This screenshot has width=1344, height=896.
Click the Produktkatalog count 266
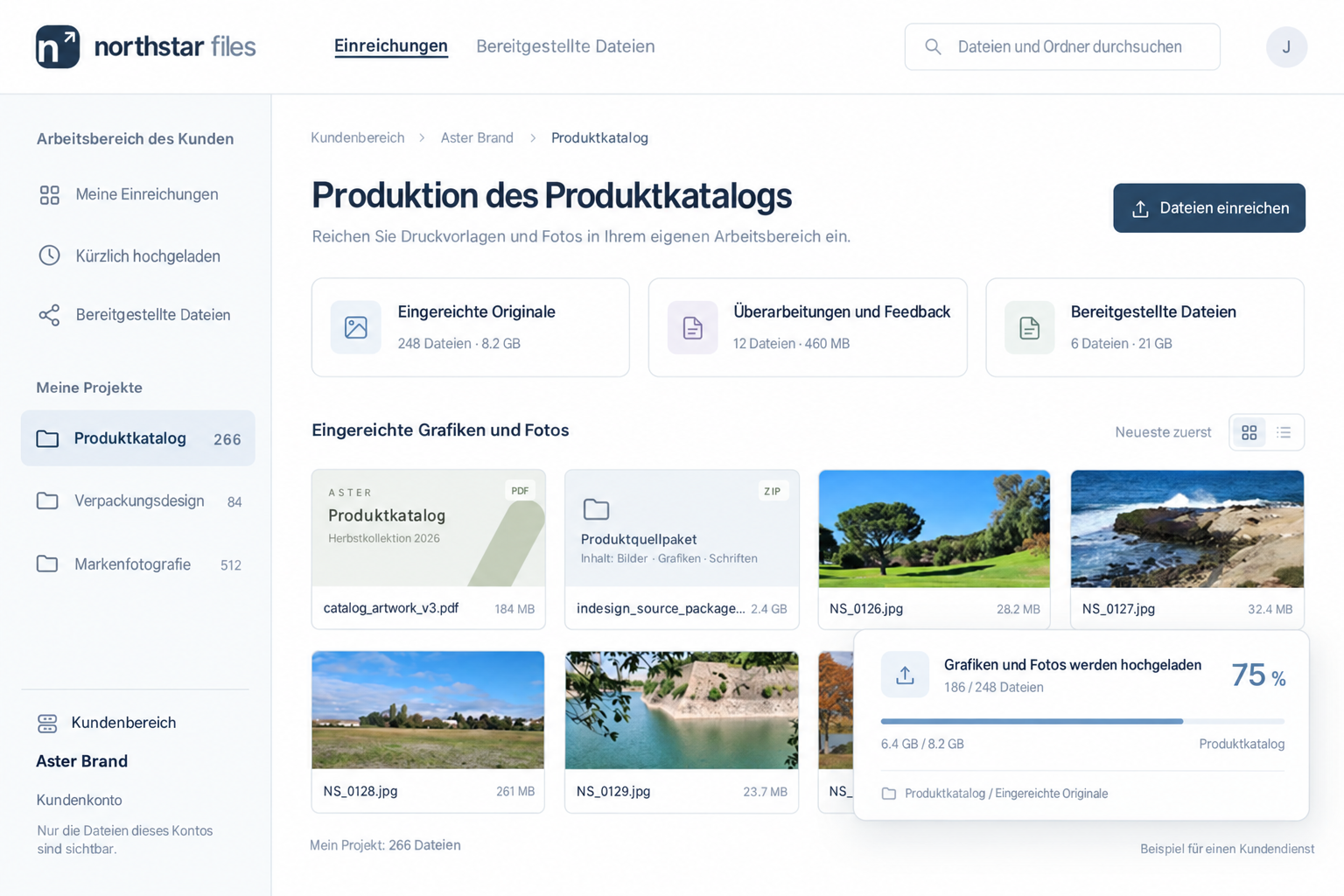(227, 439)
